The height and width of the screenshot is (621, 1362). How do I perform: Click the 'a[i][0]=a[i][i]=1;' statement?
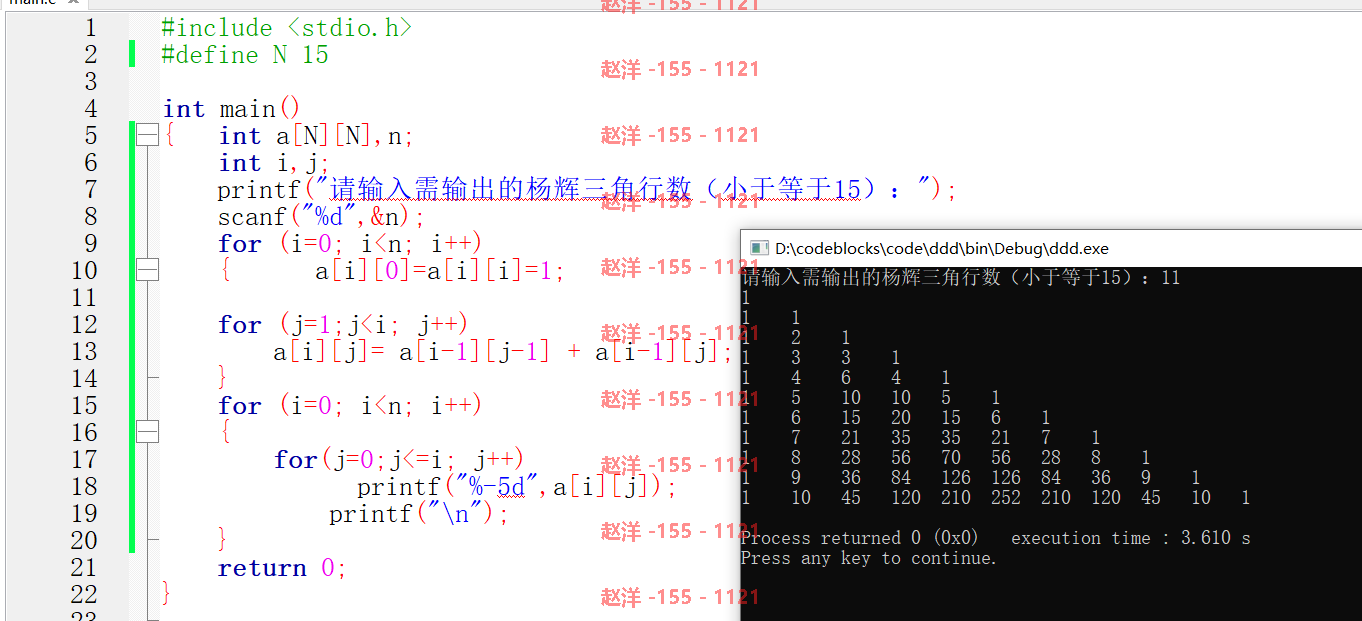point(441,271)
